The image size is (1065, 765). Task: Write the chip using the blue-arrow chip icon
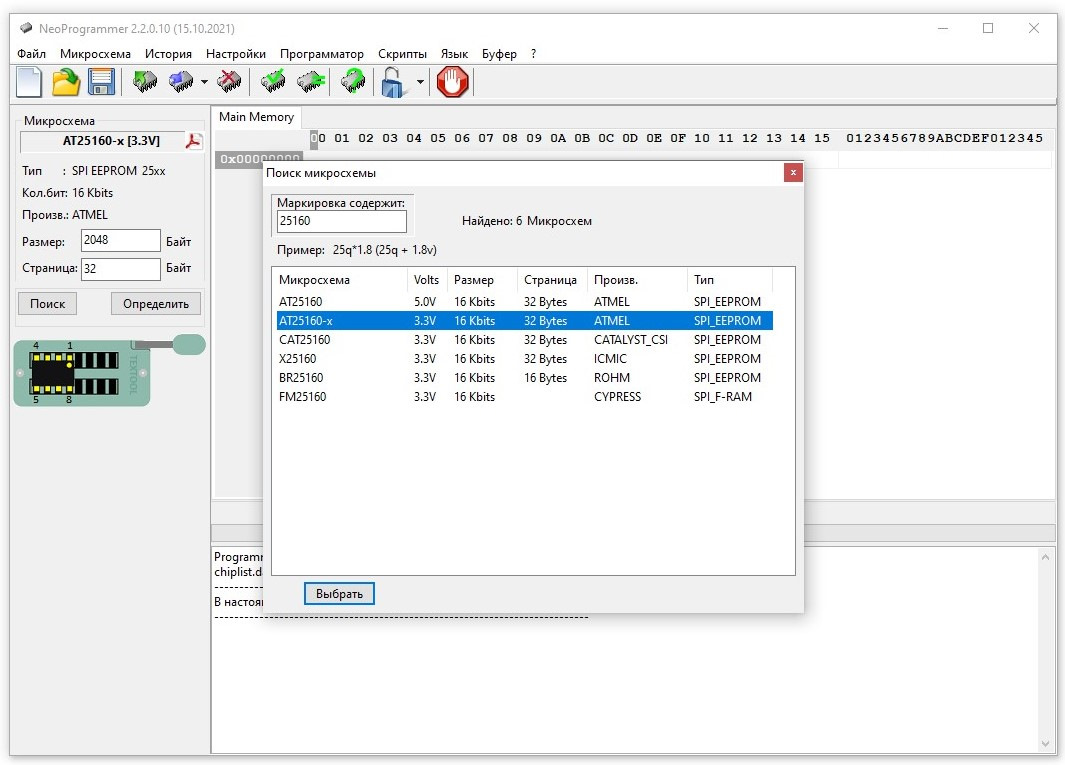pyautogui.click(x=181, y=82)
